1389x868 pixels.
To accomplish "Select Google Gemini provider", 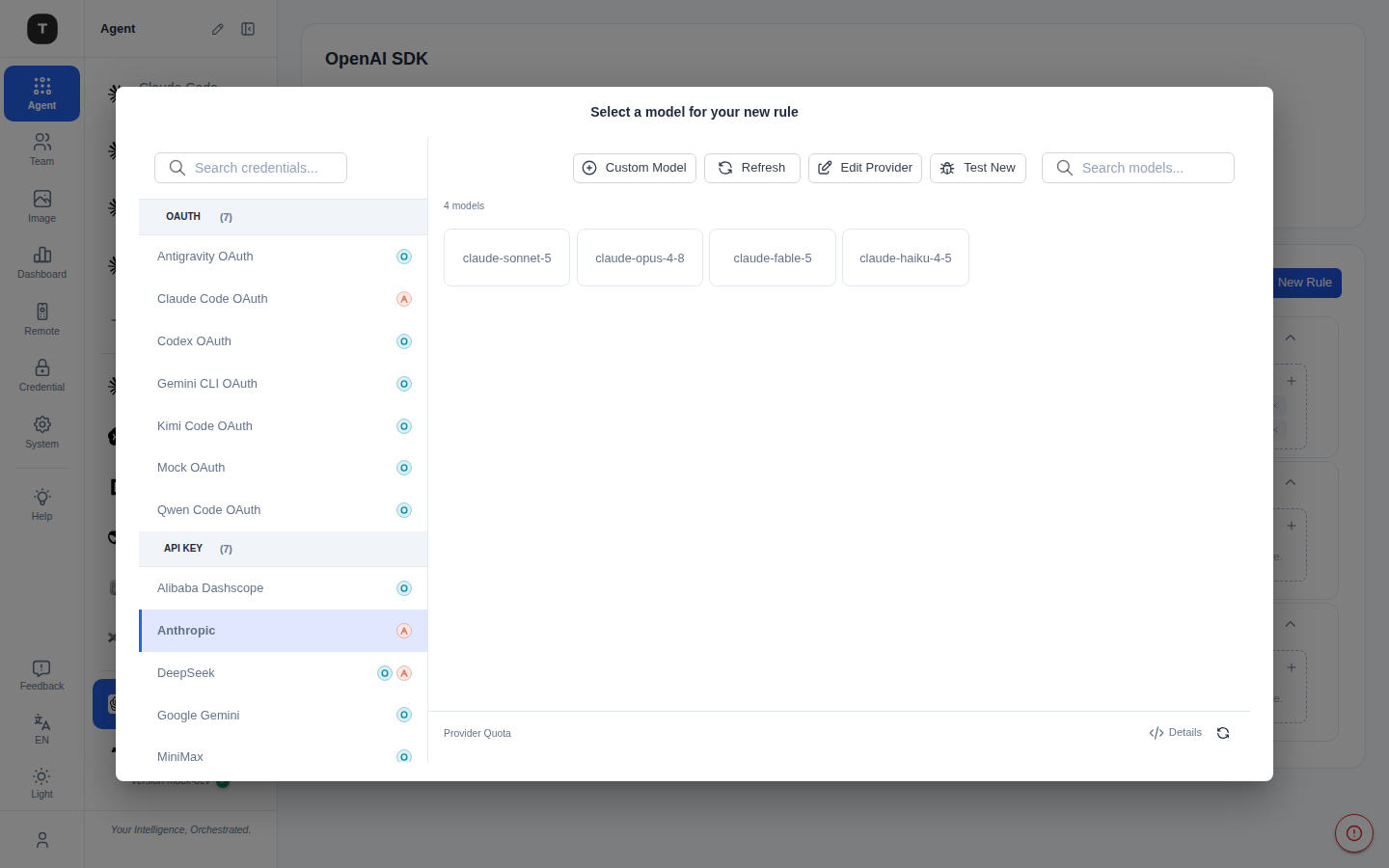I will pos(283,716).
